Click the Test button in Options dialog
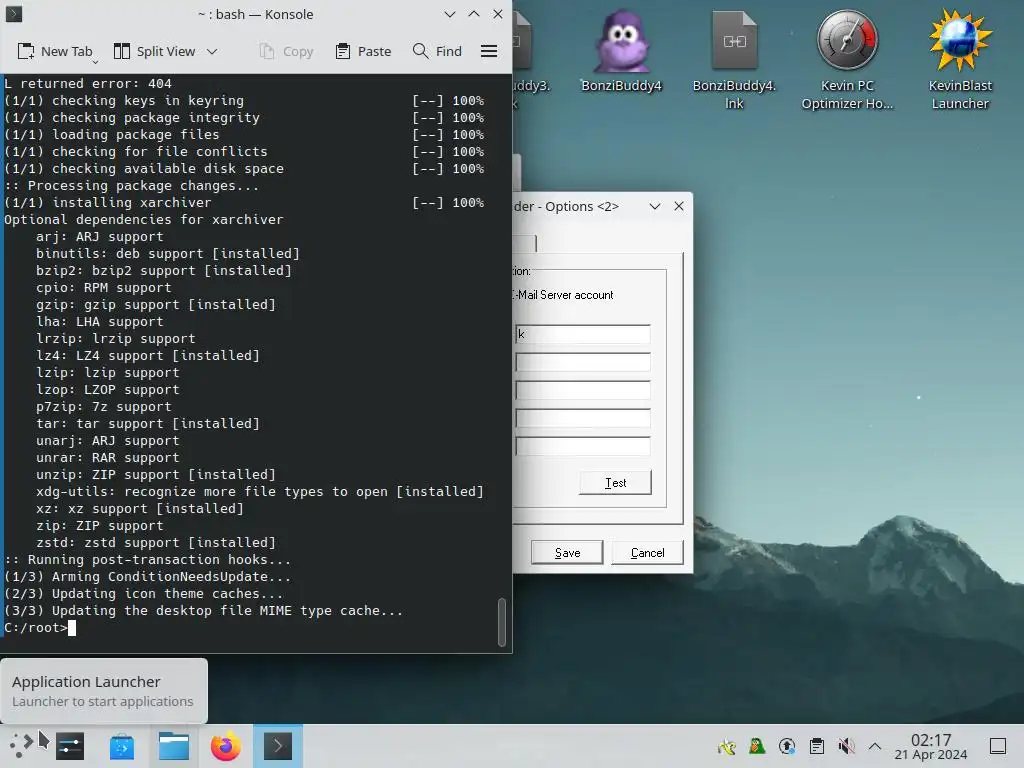Screen dimensions: 1024x768 pos(615,483)
